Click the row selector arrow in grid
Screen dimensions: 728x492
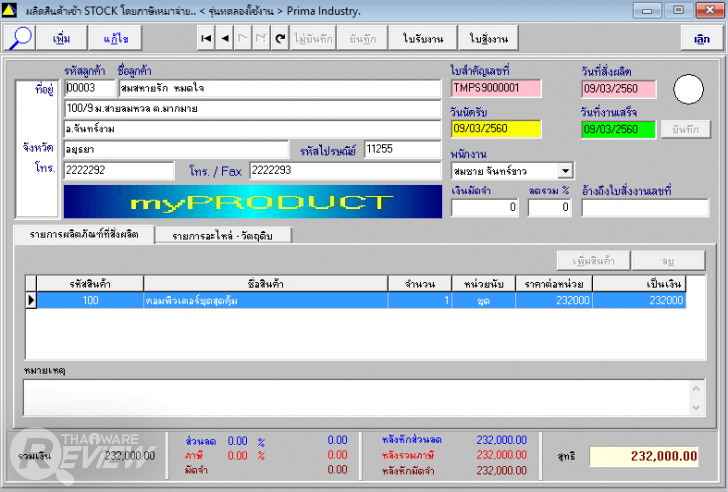[x=31, y=300]
